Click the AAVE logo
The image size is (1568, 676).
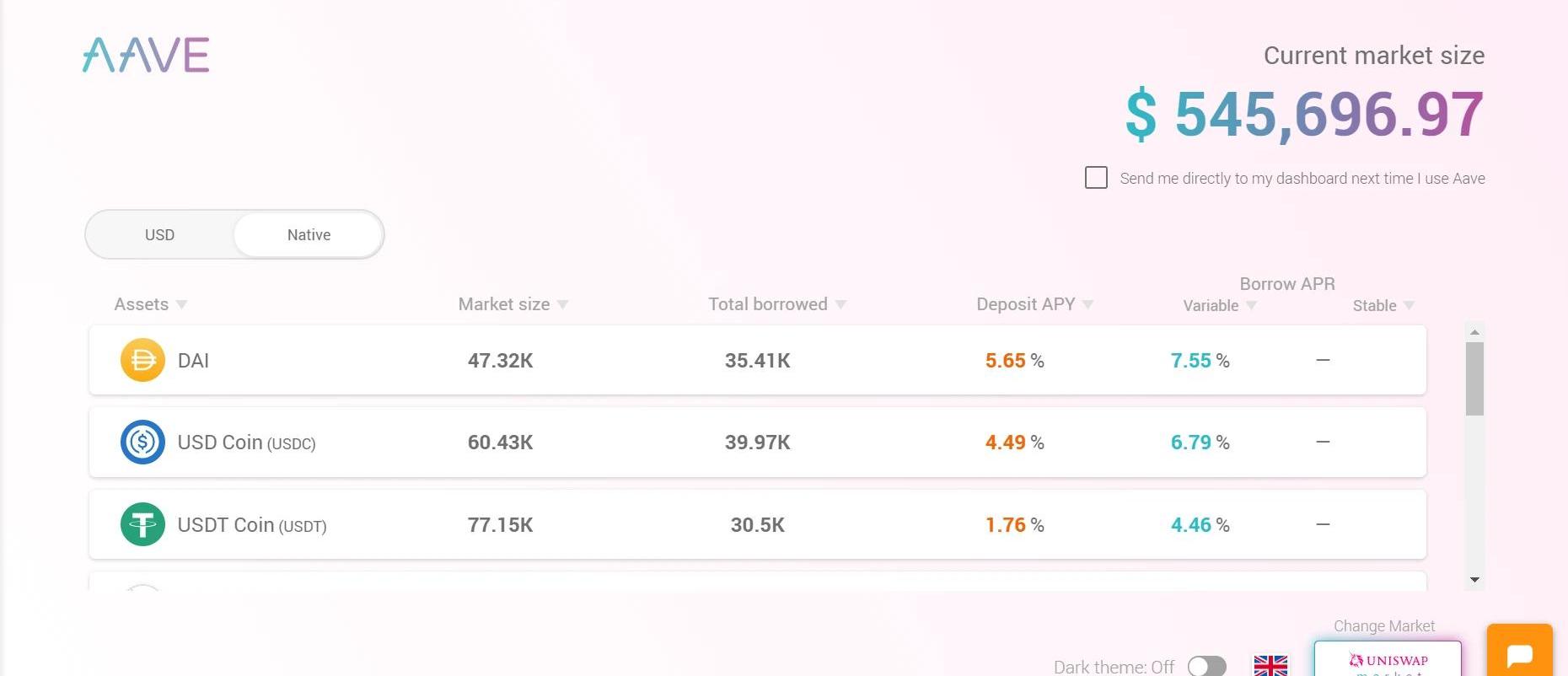point(146,55)
